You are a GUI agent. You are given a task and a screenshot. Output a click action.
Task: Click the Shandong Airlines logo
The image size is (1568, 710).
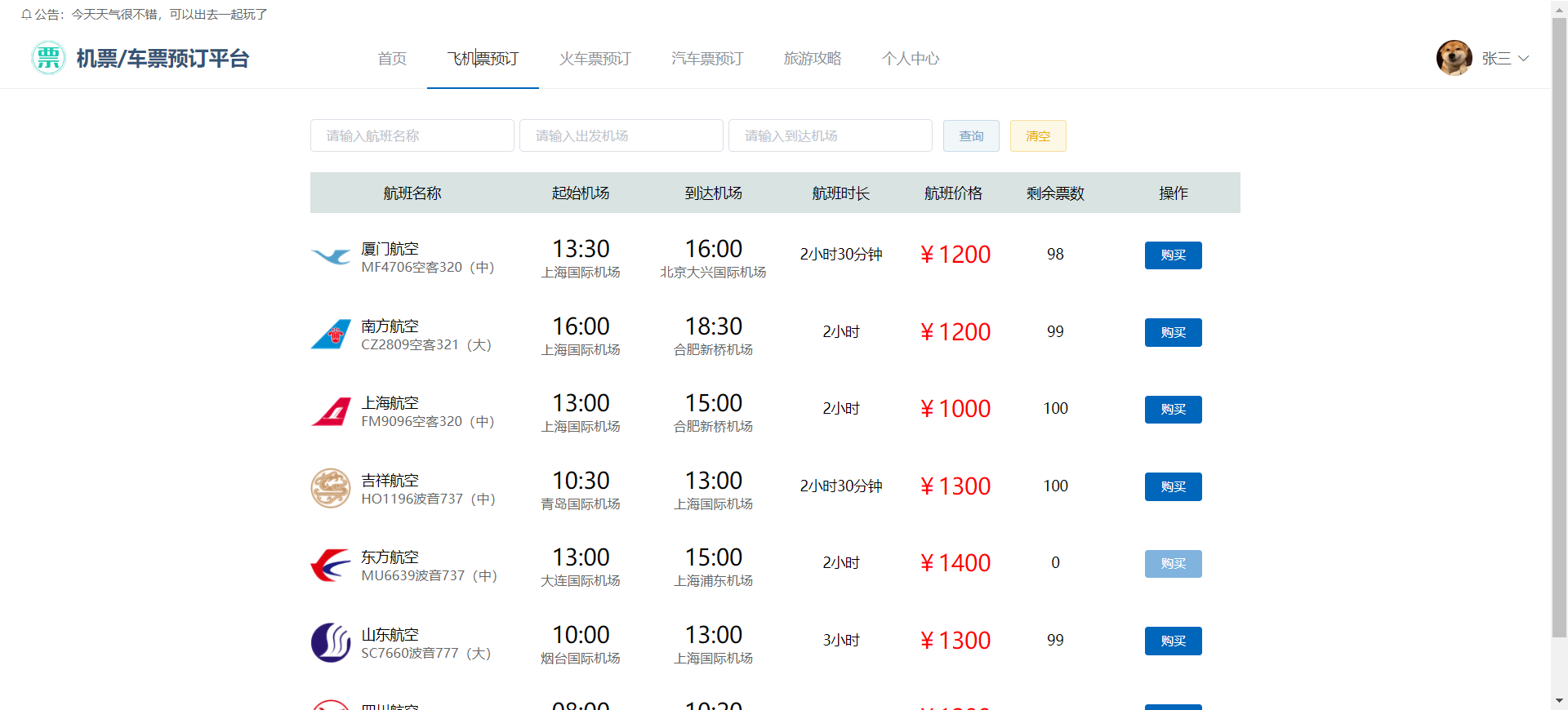pos(331,642)
